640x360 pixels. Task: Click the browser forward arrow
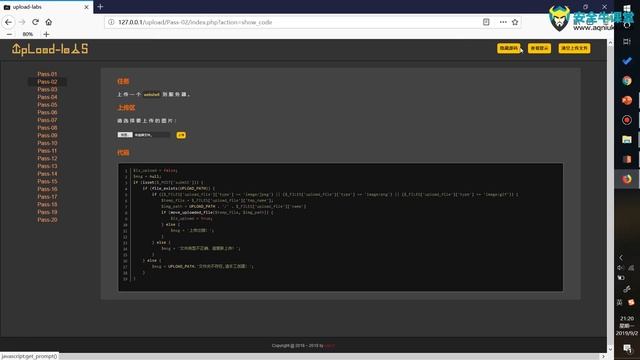[22, 22]
